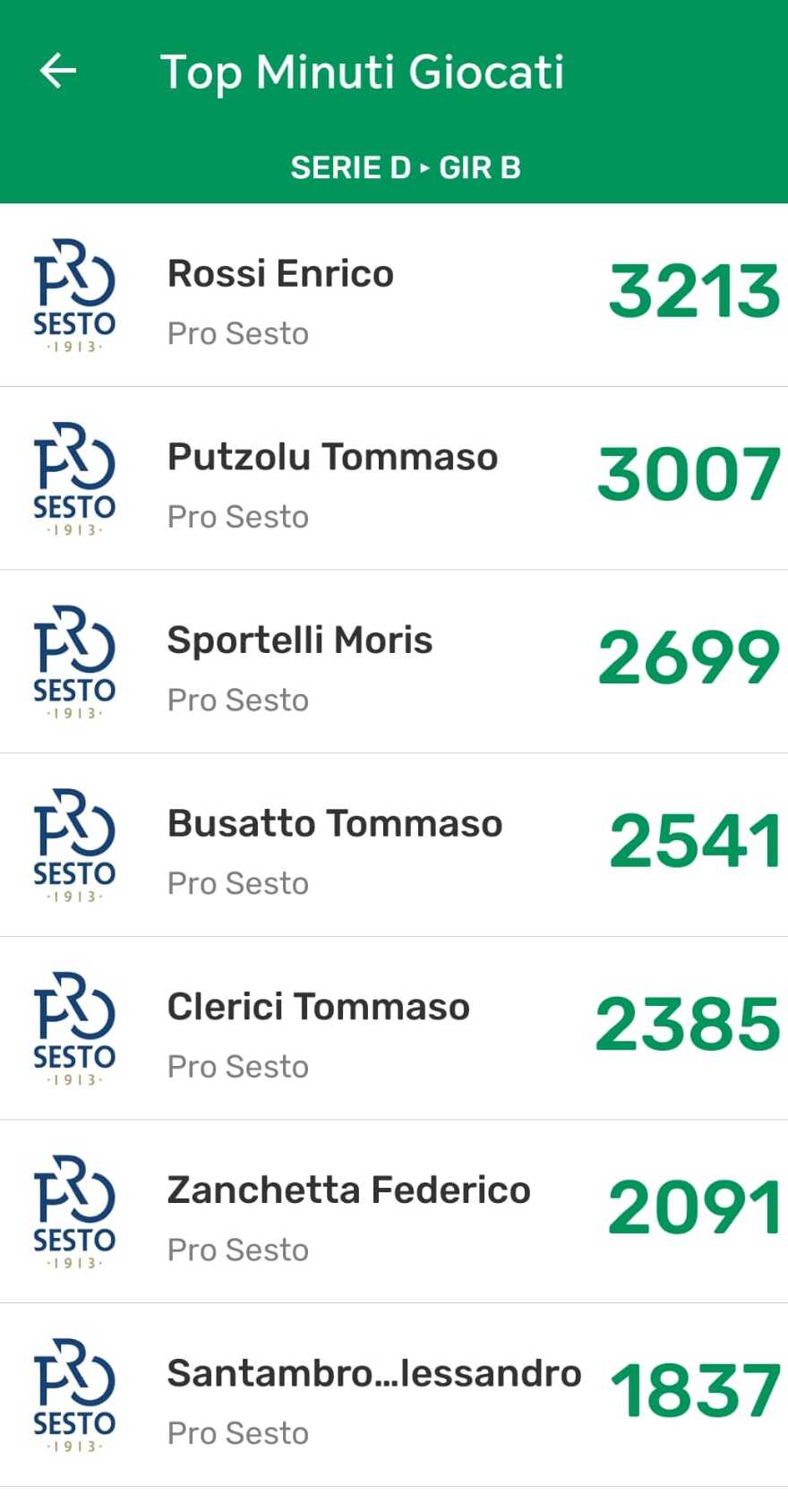
Task: Tap the Top Minuti Giocati title
Action: 362,72
